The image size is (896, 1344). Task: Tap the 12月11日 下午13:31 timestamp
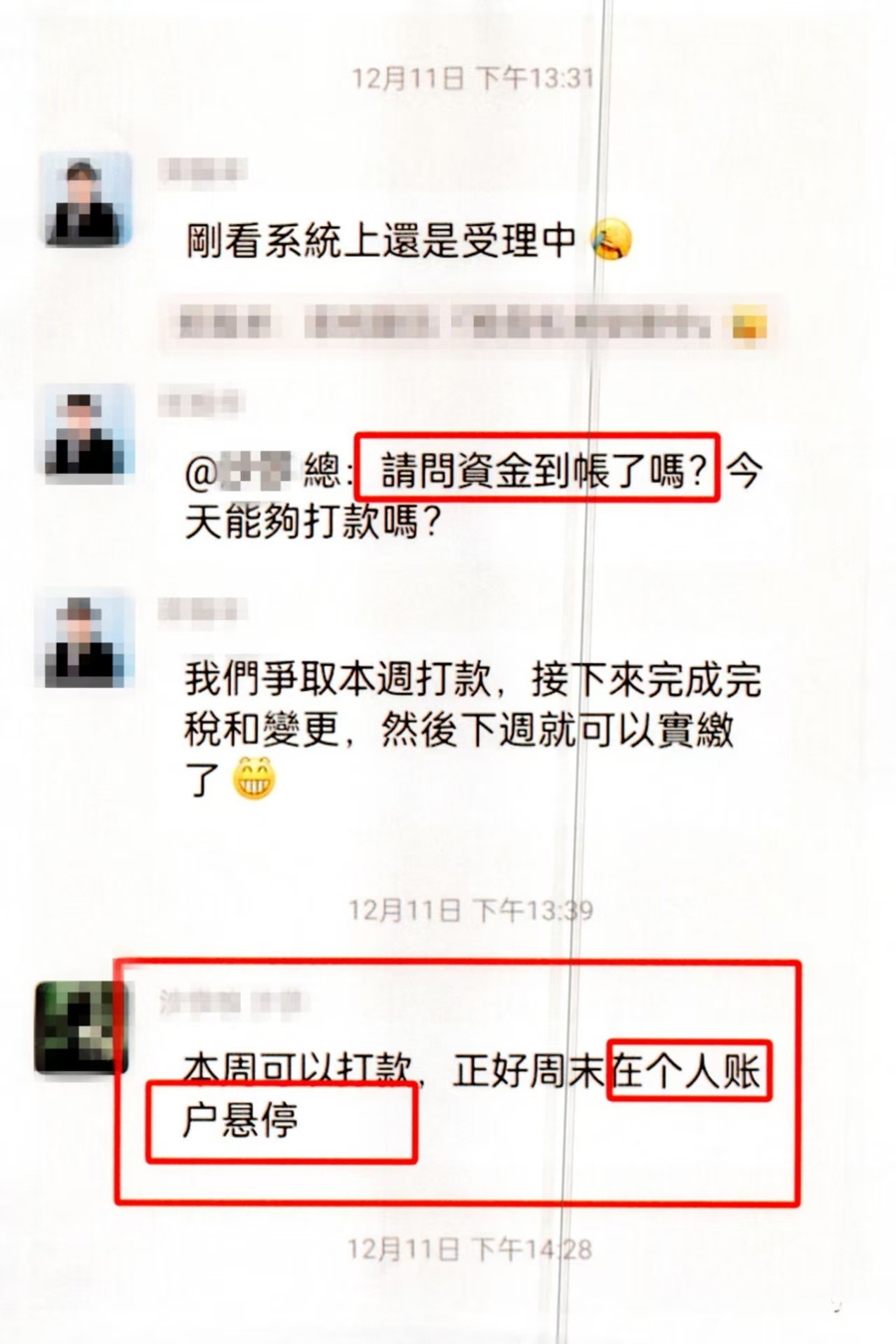[x=473, y=78]
